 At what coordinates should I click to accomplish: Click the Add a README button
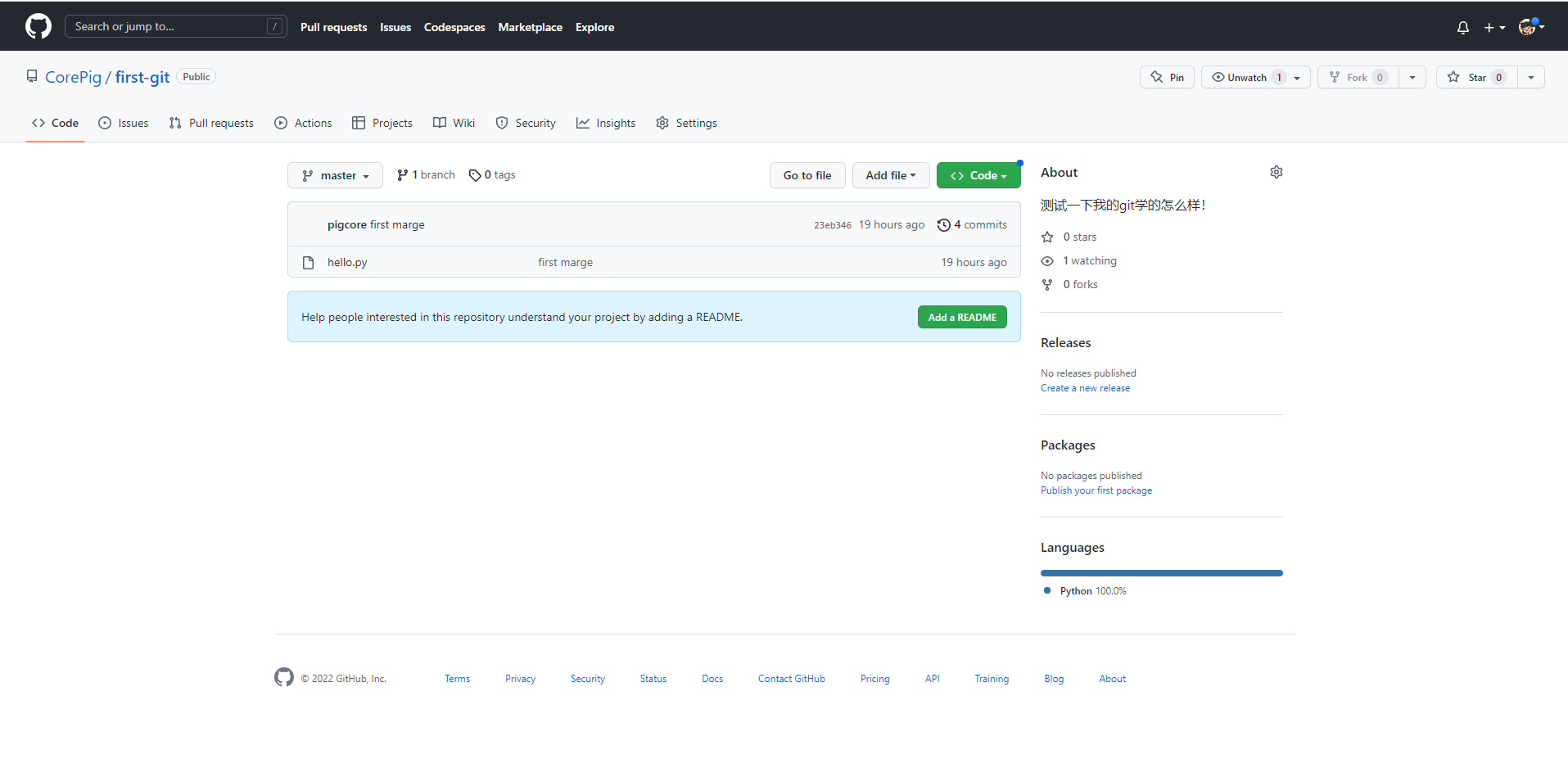(x=962, y=317)
